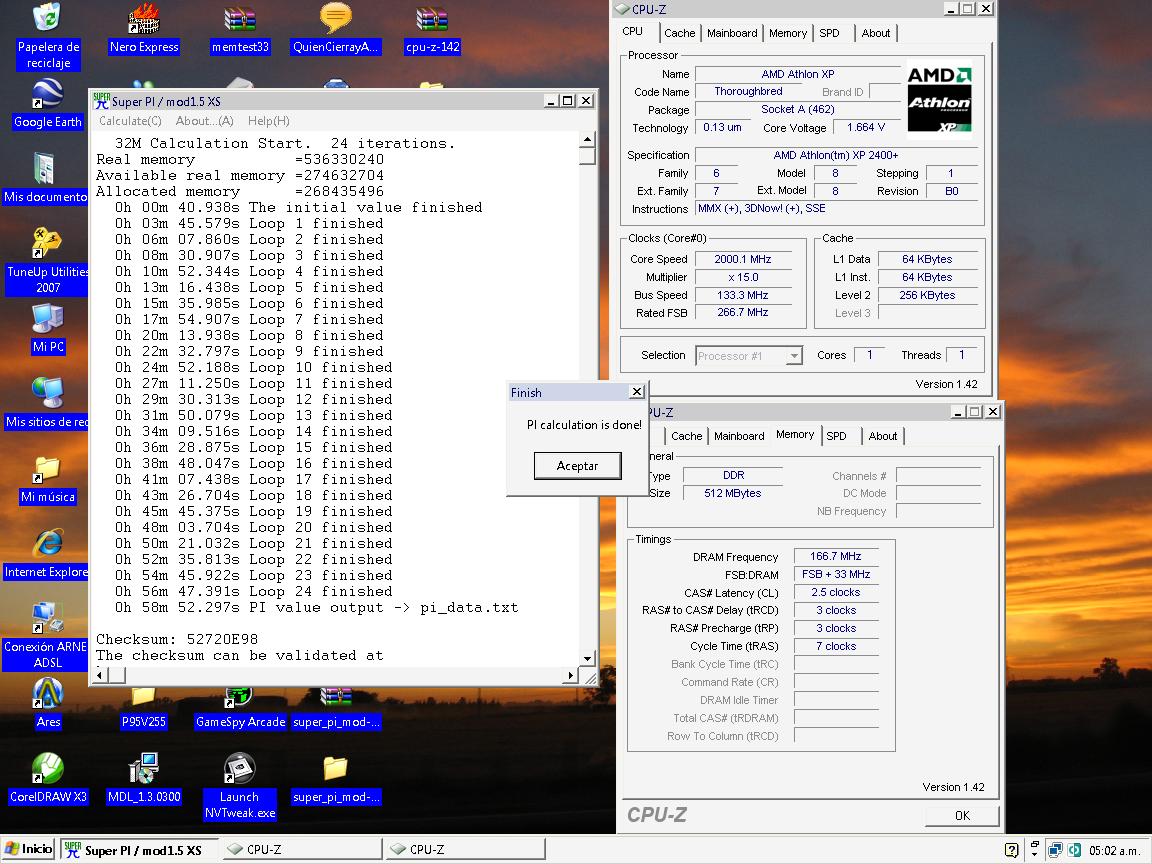Click the Checksum: 52720E98 line
The image size is (1152, 864).
[177, 639]
